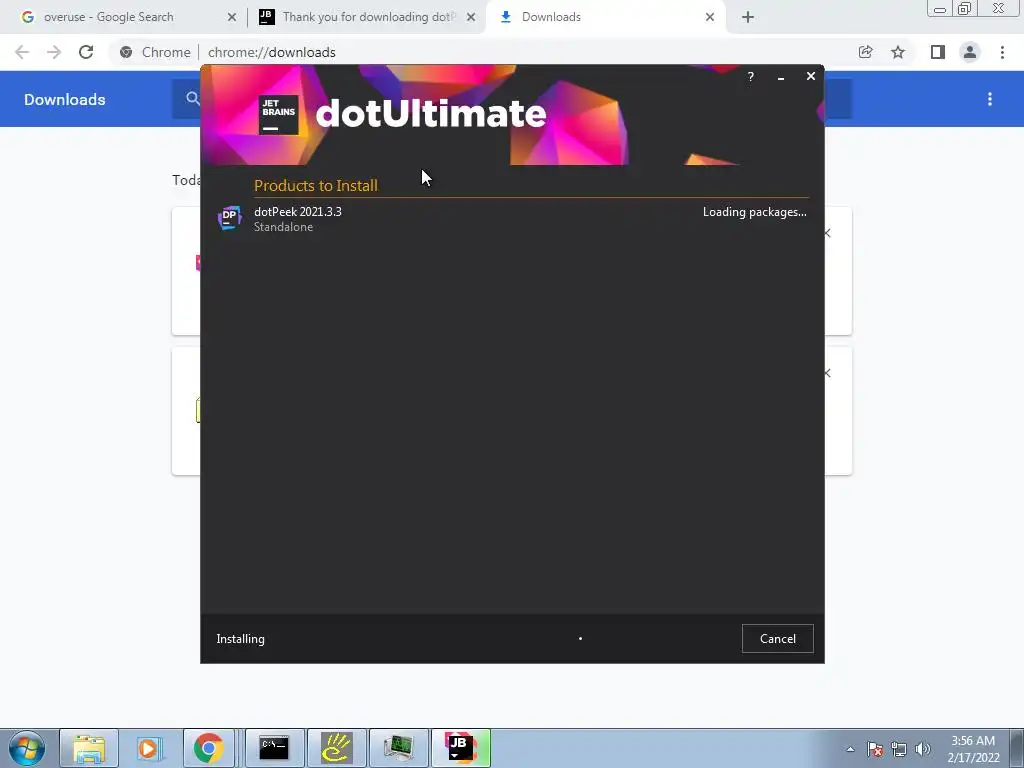Click the Chrome site info icon
This screenshot has width=1024, height=768.
pyautogui.click(x=126, y=52)
